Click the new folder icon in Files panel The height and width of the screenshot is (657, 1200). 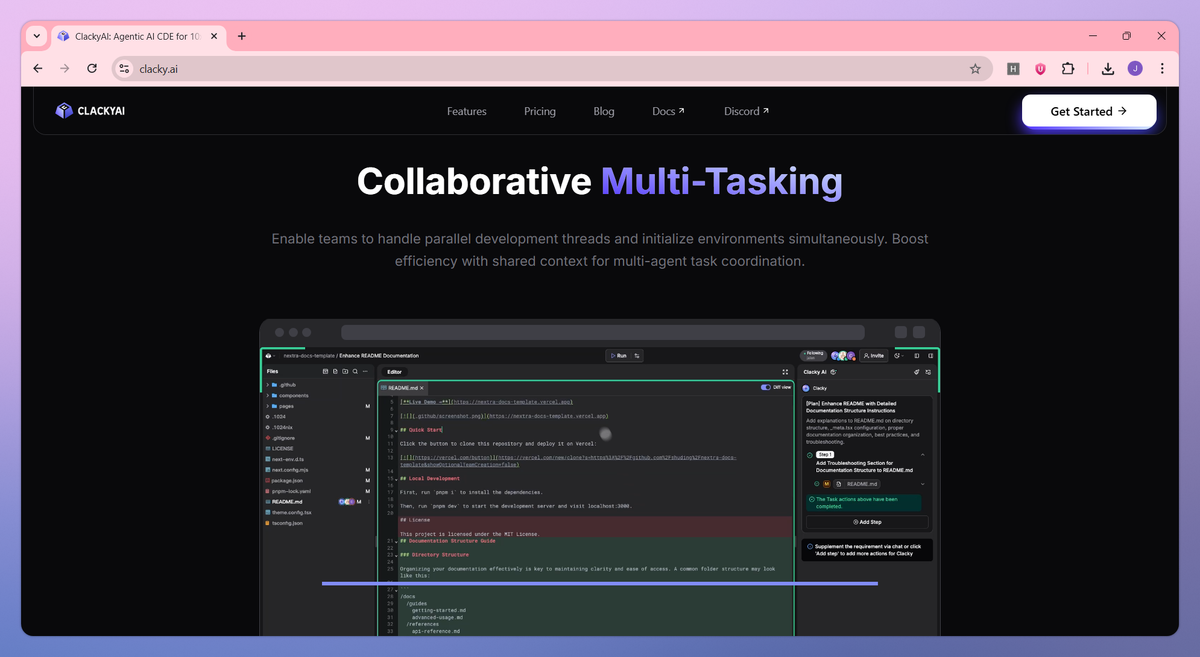pyautogui.click(x=345, y=371)
